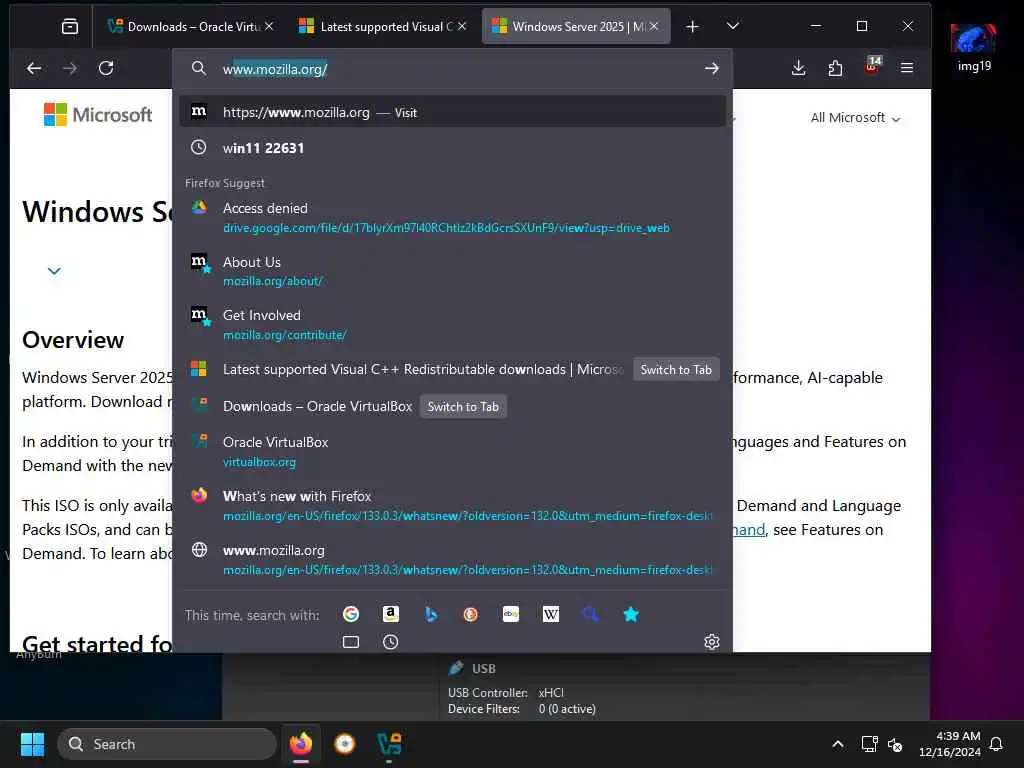Viewport: 1024px width, 768px height.
Task: Switch to Tab for Oracle VirtualBox Downloads
Action: pyautogui.click(x=463, y=407)
